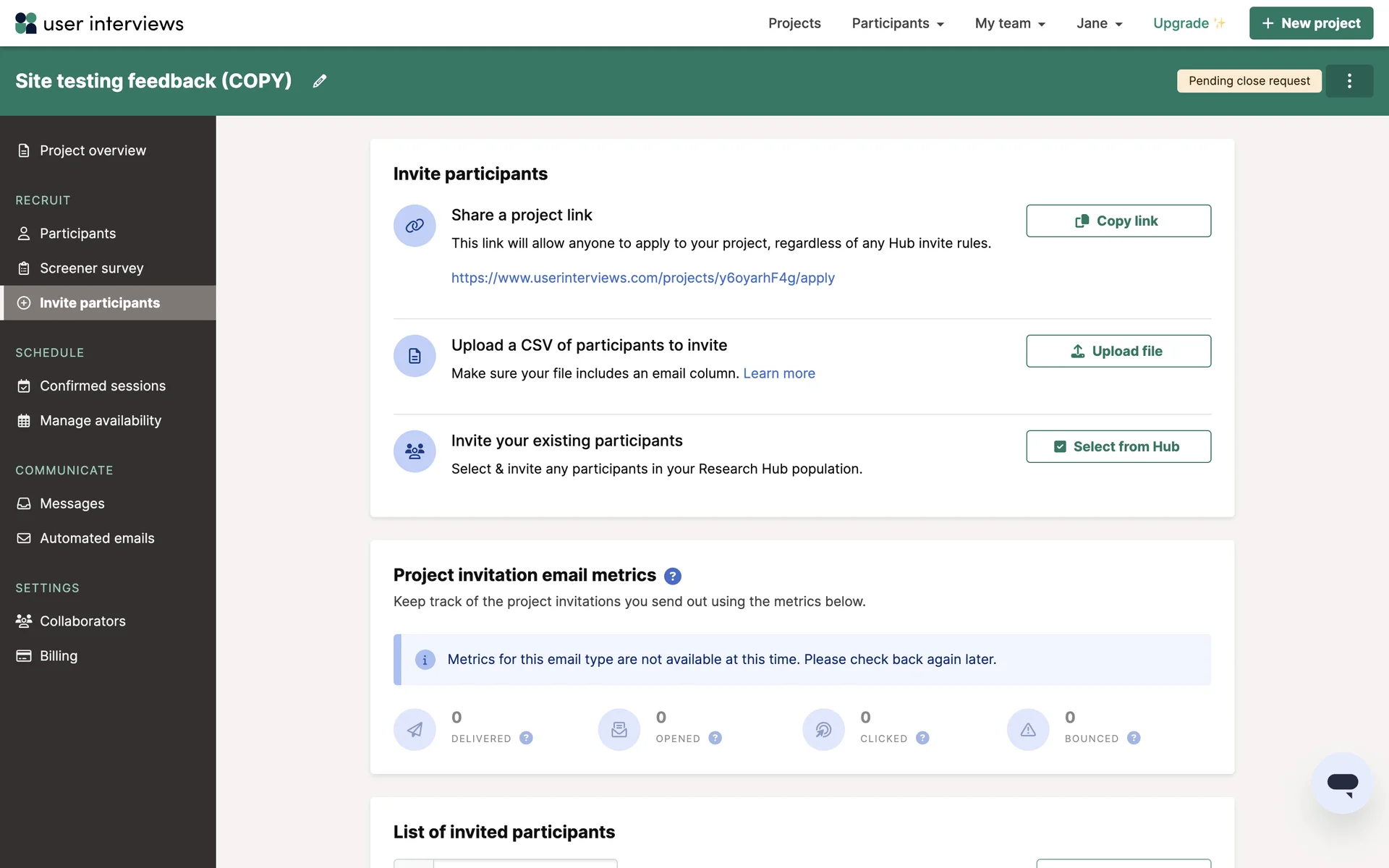Click help icon beside Clicked metric

pyautogui.click(x=922, y=738)
